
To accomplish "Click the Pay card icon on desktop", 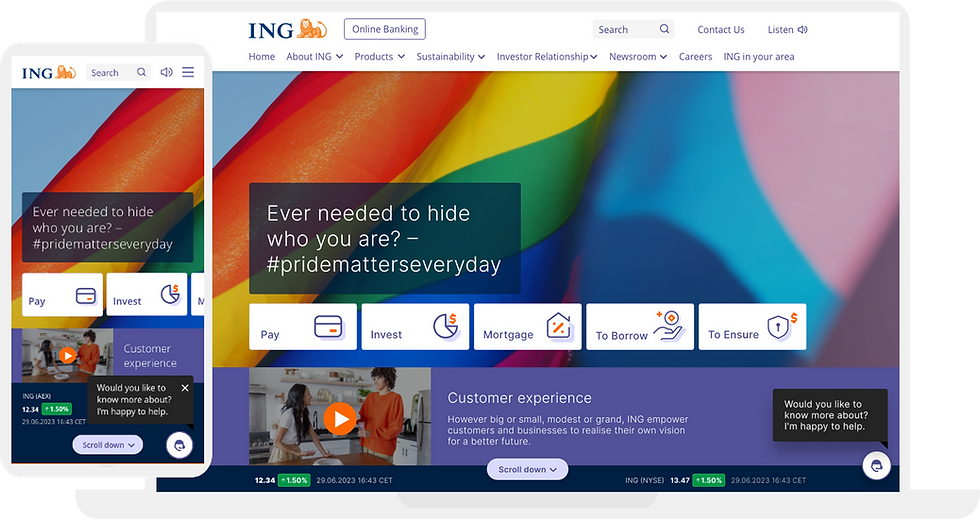I will (328, 326).
